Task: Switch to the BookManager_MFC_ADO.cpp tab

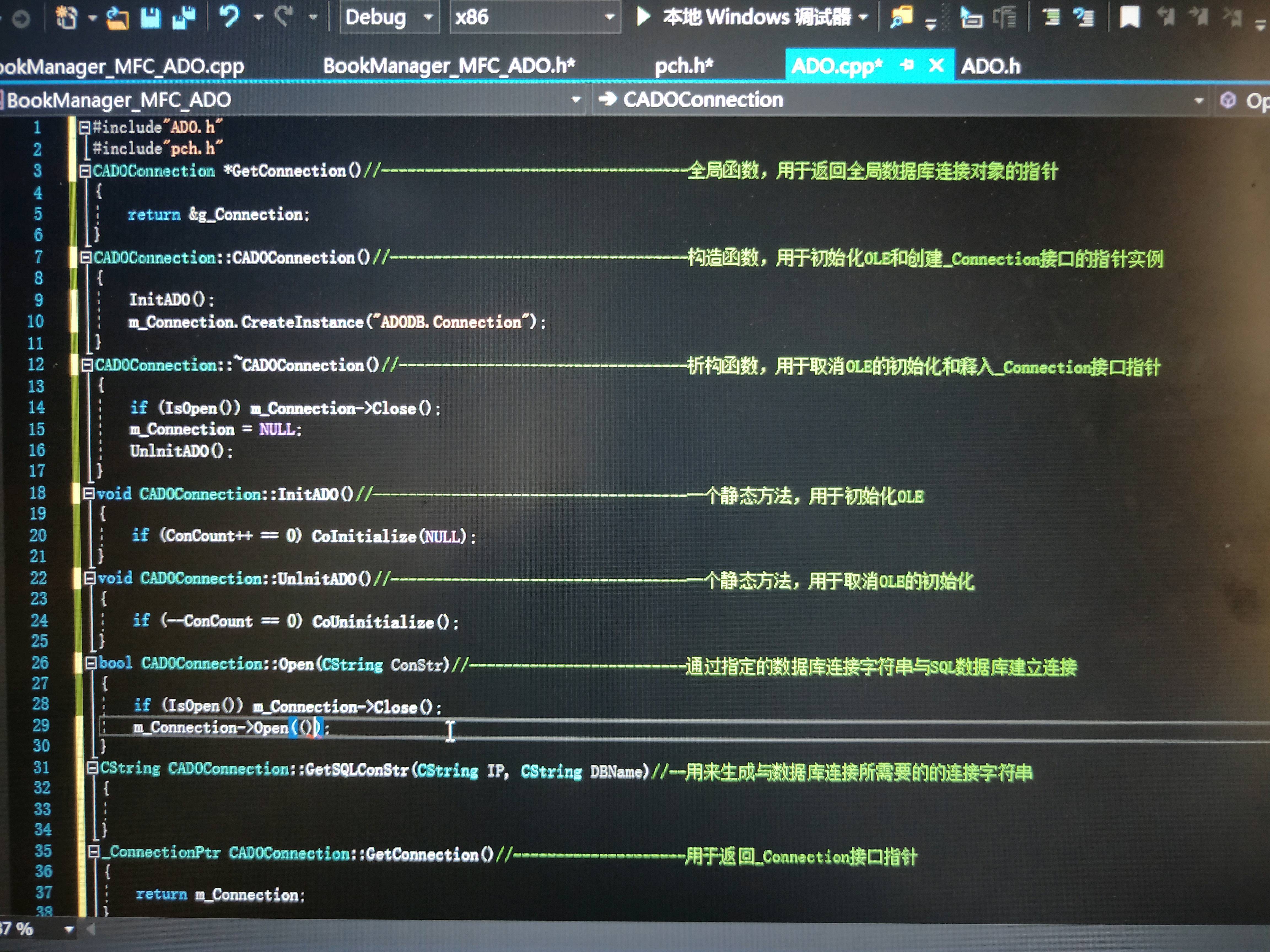Action: click(x=122, y=66)
